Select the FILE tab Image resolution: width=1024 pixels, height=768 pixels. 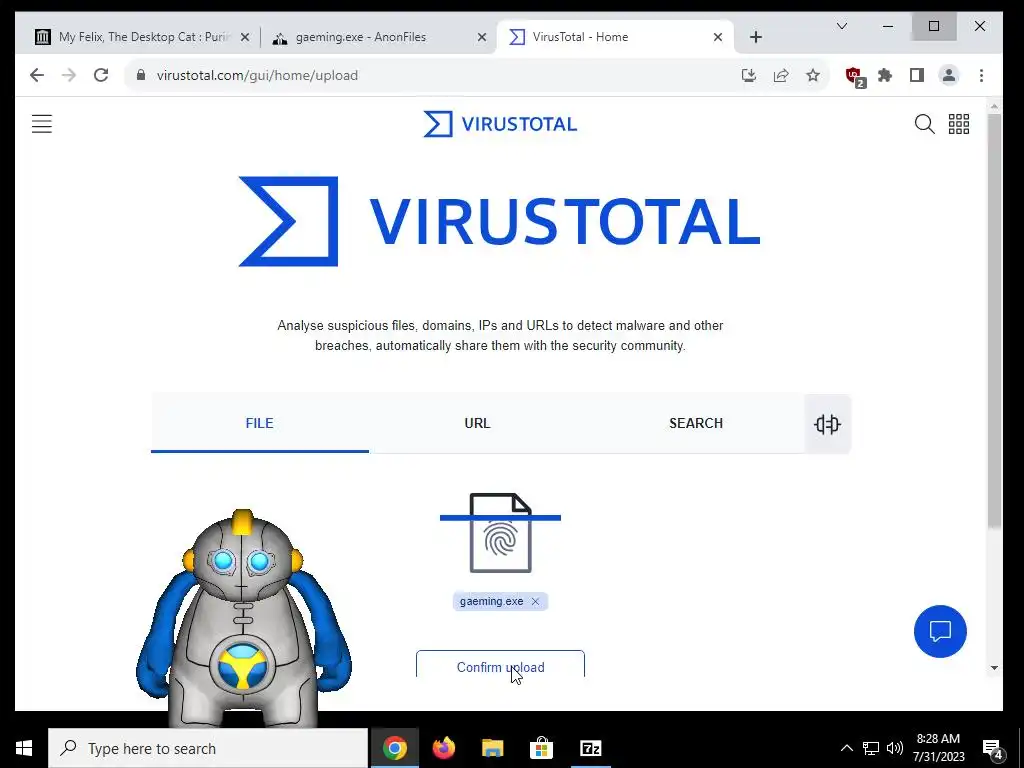tap(260, 423)
